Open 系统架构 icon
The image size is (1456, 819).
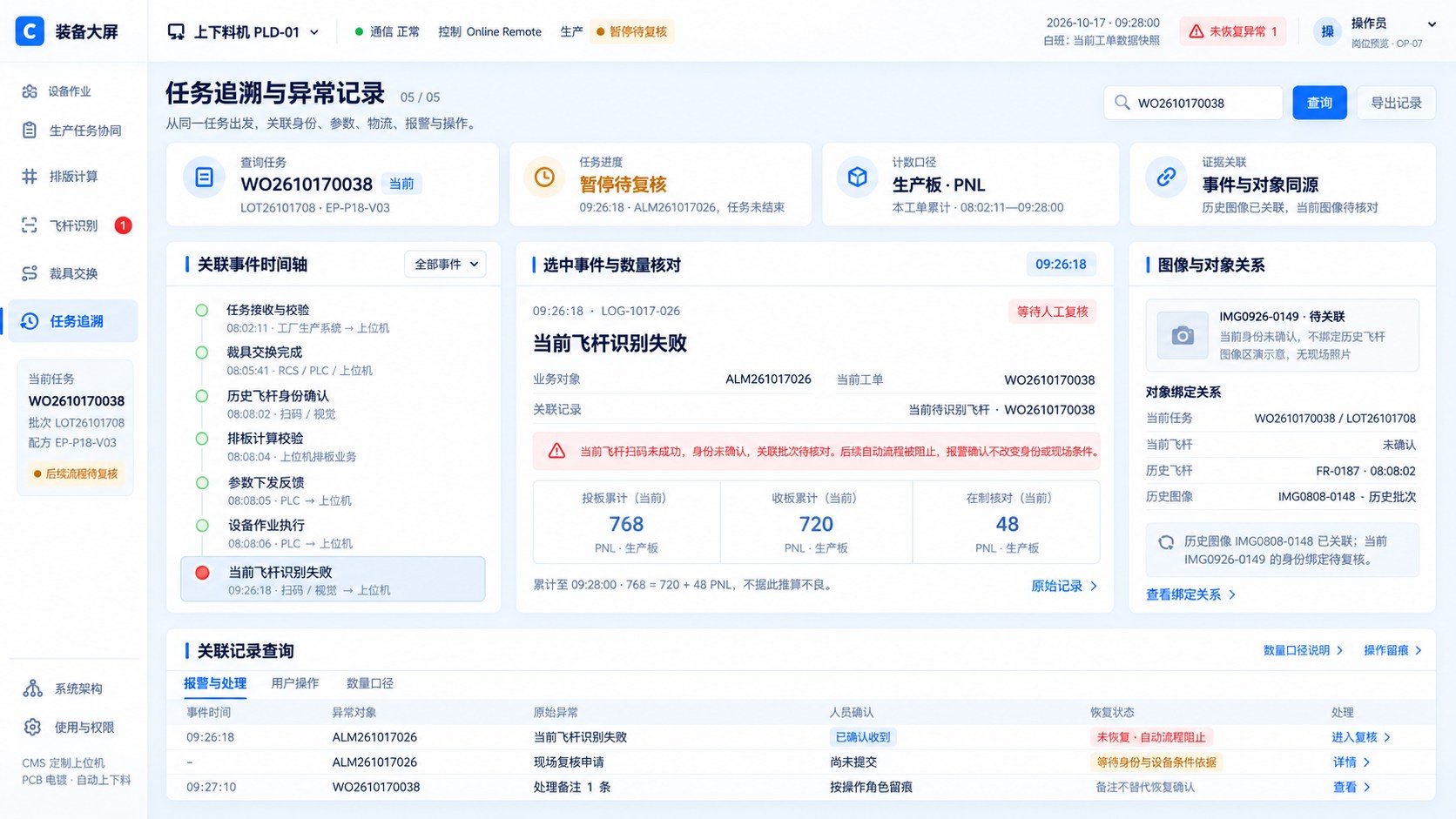point(32,688)
